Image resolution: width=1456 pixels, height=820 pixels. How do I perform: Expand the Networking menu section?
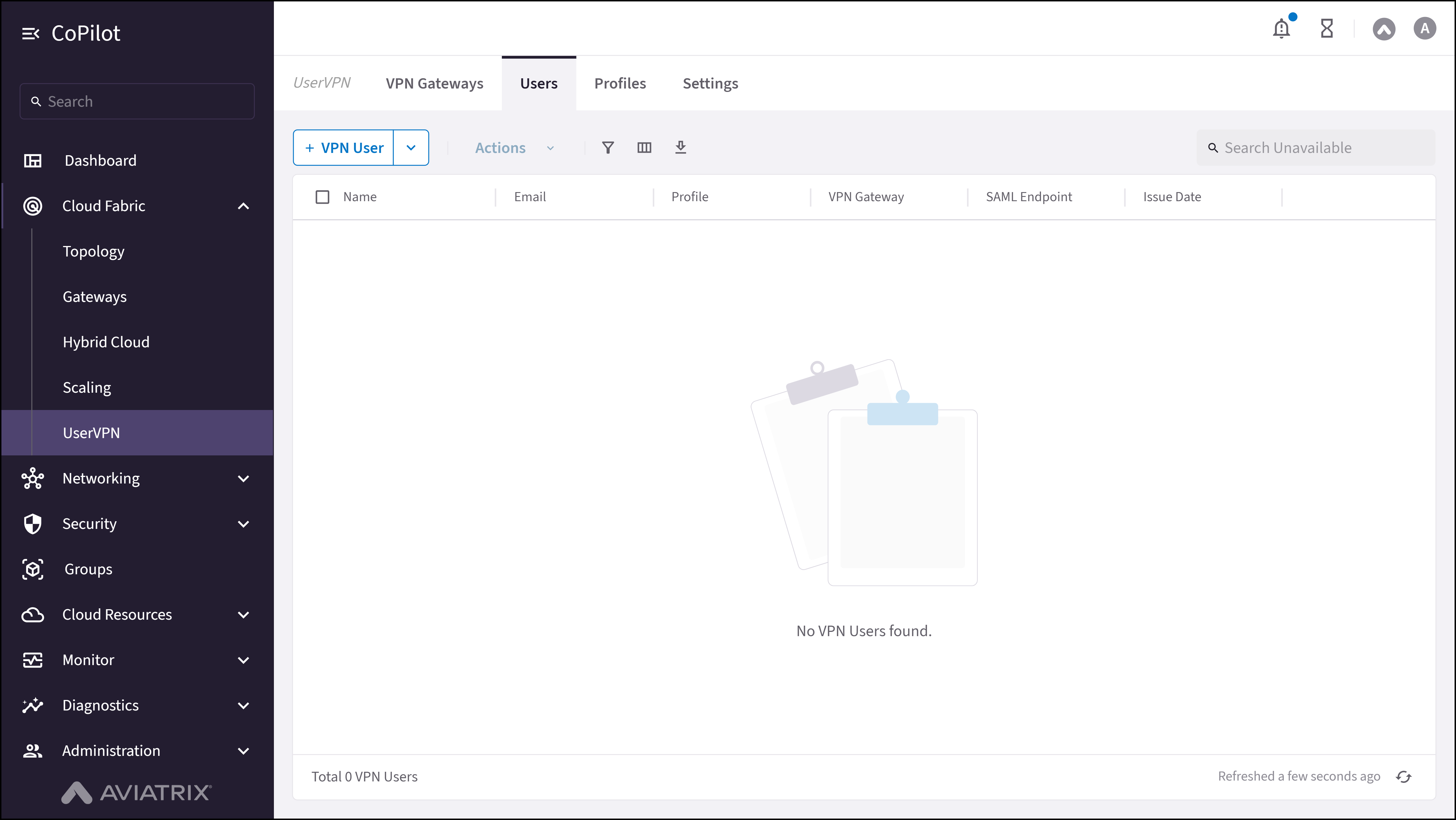244,479
